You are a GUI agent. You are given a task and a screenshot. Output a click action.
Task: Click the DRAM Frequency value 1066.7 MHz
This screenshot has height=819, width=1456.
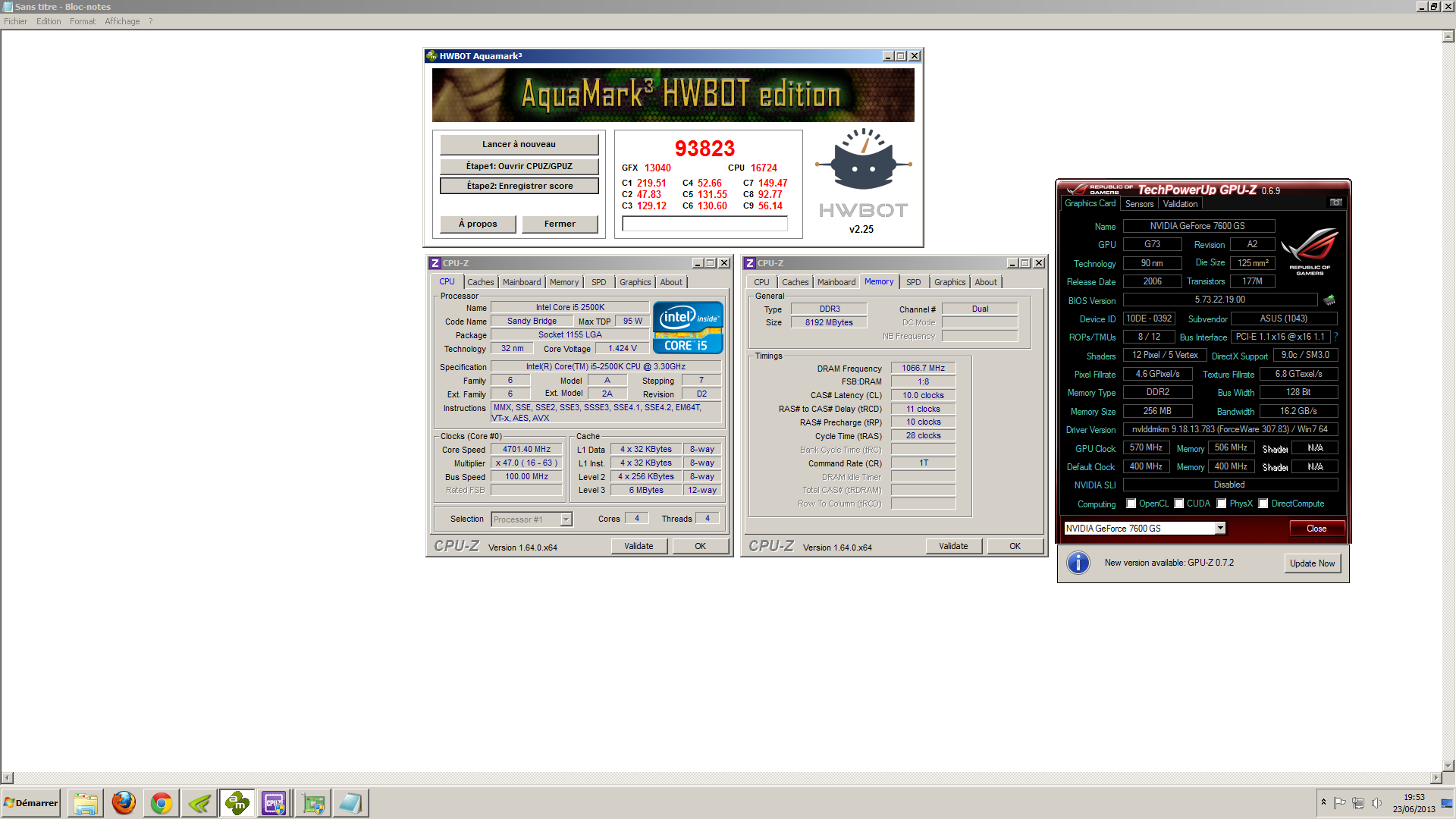coord(923,368)
